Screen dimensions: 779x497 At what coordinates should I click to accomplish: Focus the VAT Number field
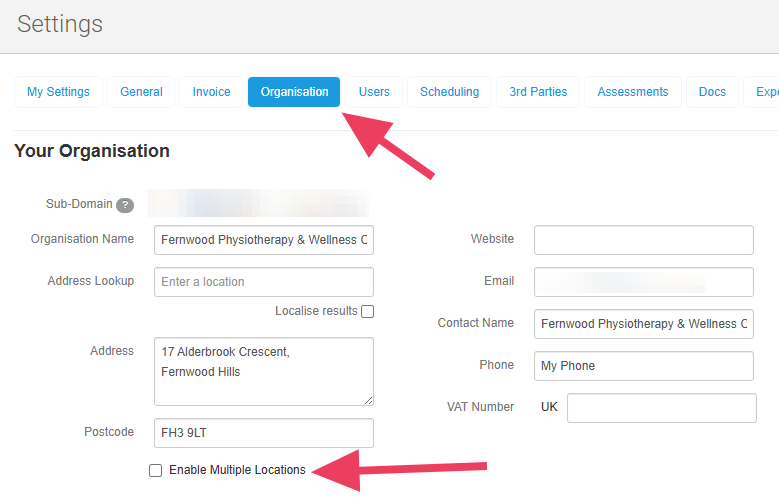661,408
